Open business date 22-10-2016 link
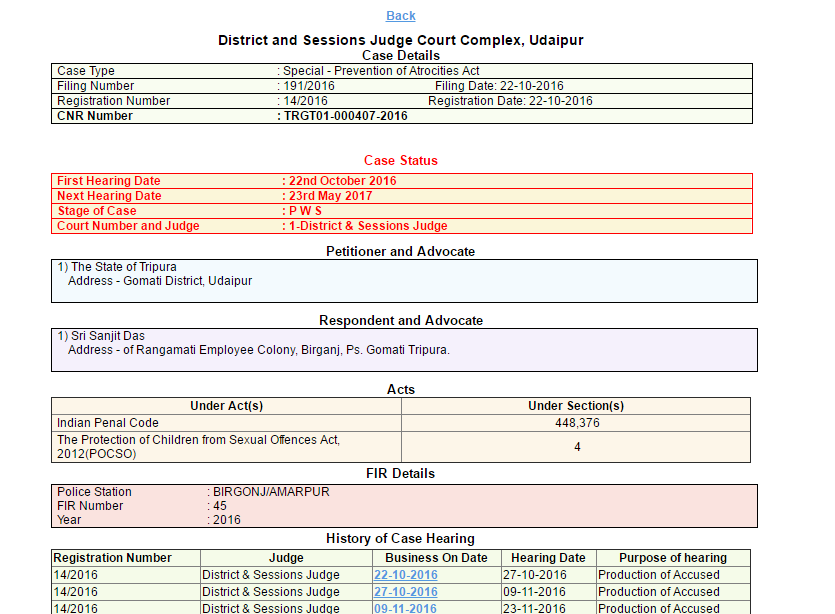 pos(406,575)
